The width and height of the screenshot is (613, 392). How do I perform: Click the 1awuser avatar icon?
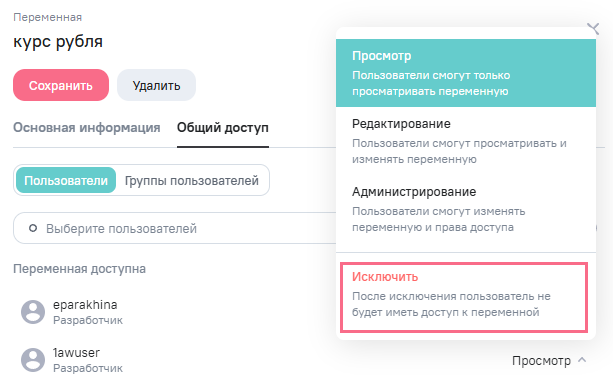[33, 360]
